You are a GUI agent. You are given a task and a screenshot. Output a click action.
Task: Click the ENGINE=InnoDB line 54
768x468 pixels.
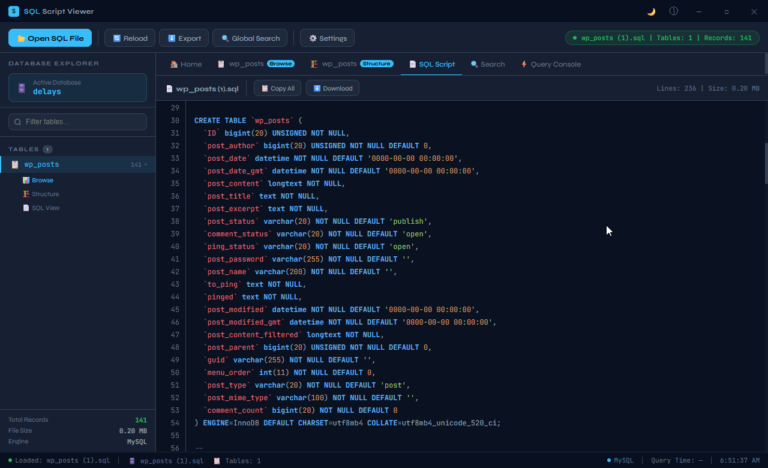point(347,423)
